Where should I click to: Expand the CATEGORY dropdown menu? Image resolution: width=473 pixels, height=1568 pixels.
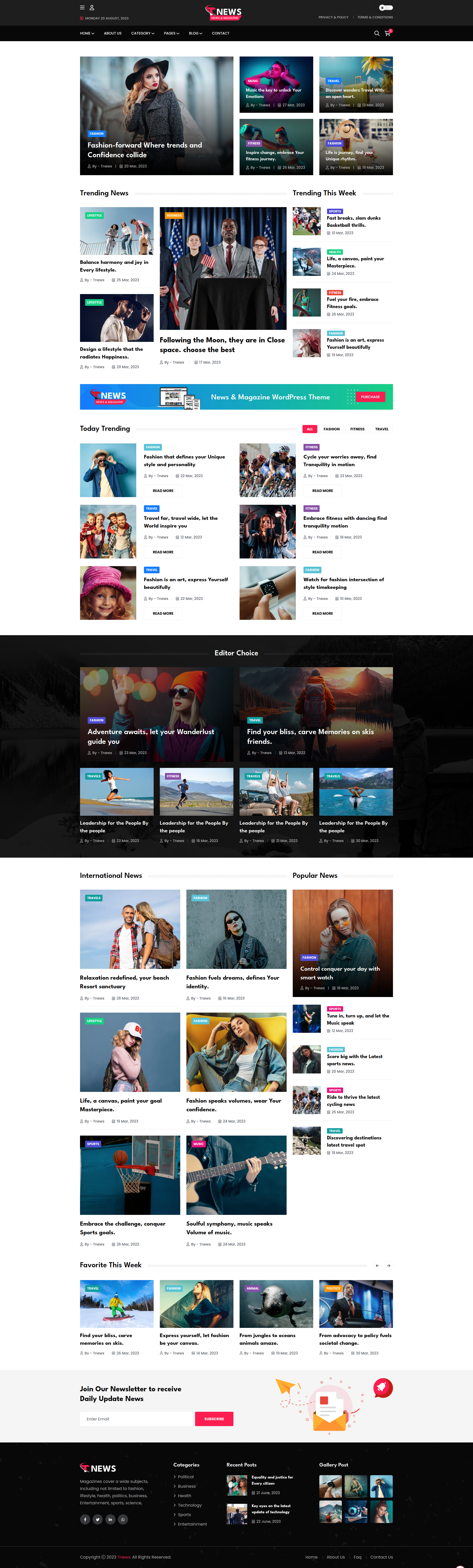[143, 33]
